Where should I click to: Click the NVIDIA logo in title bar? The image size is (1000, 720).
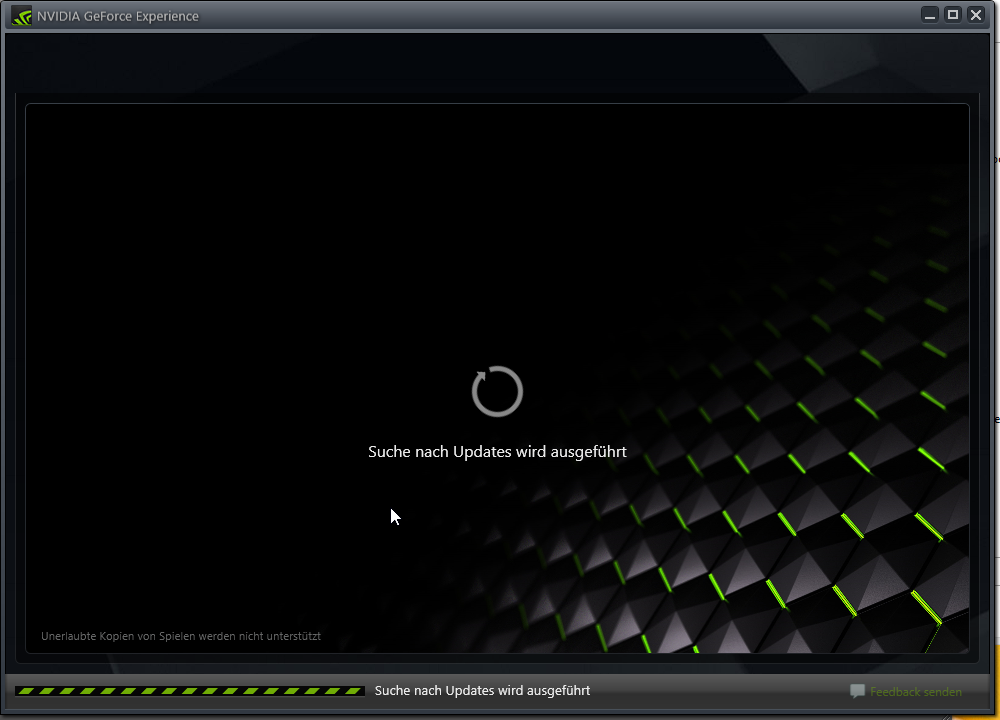pyautogui.click(x=21, y=15)
